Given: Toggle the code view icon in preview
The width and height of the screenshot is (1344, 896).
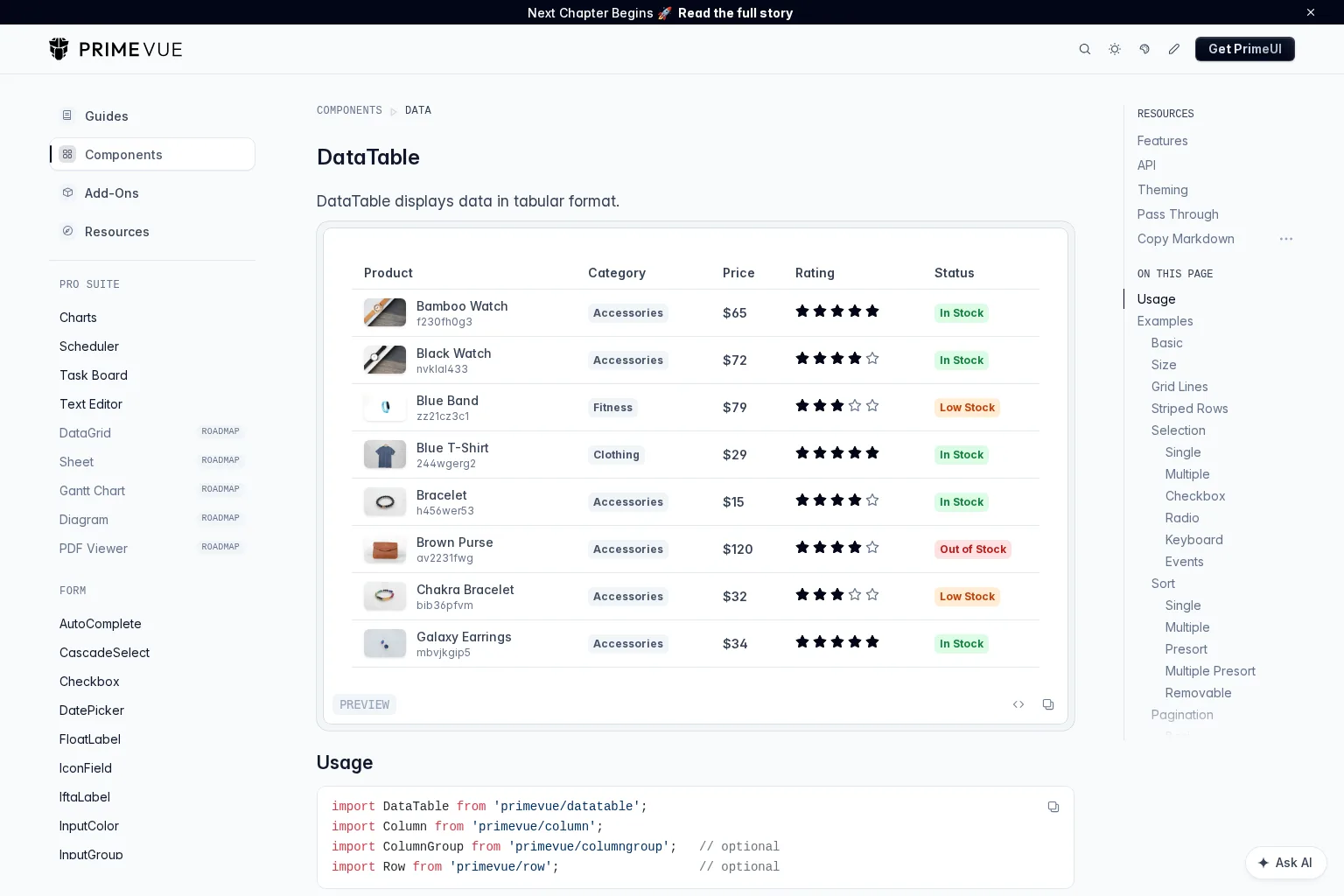Looking at the screenshot, I should coord(1018,704).
